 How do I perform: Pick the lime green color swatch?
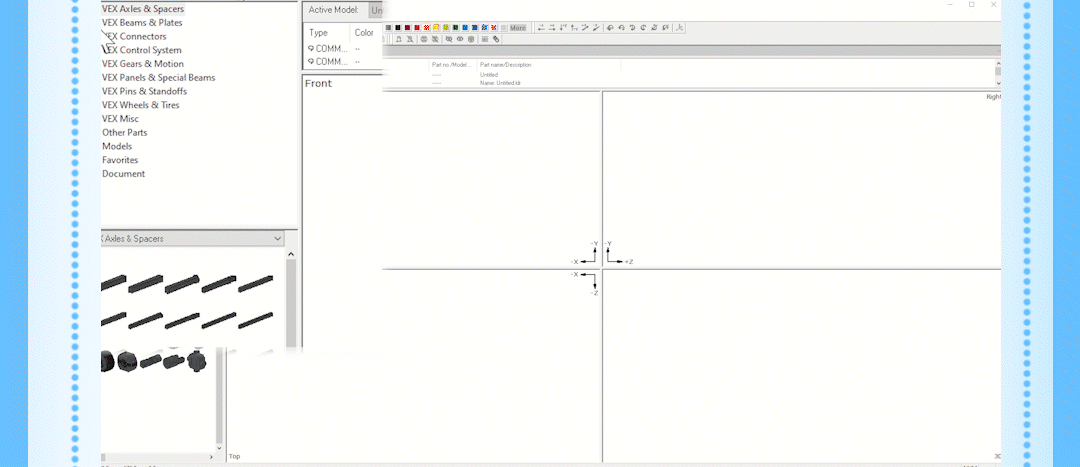[446, 28]
